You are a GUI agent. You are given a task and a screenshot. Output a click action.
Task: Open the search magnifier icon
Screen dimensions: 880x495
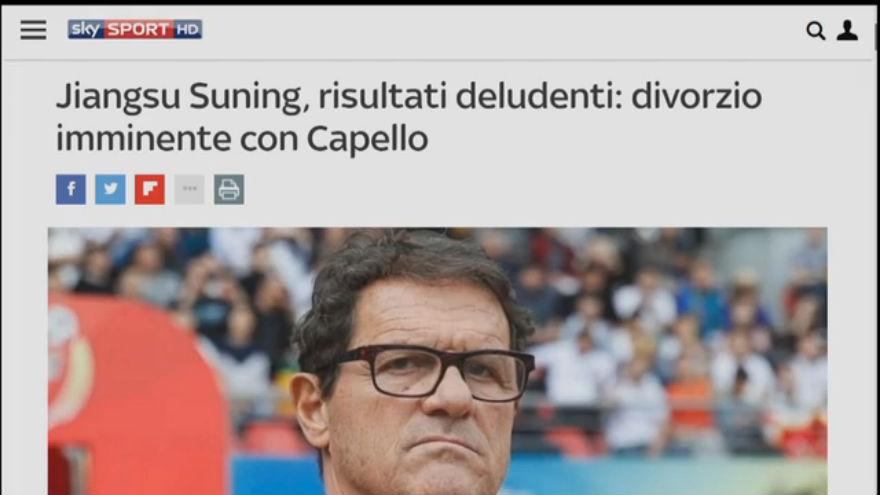[815, 30]
